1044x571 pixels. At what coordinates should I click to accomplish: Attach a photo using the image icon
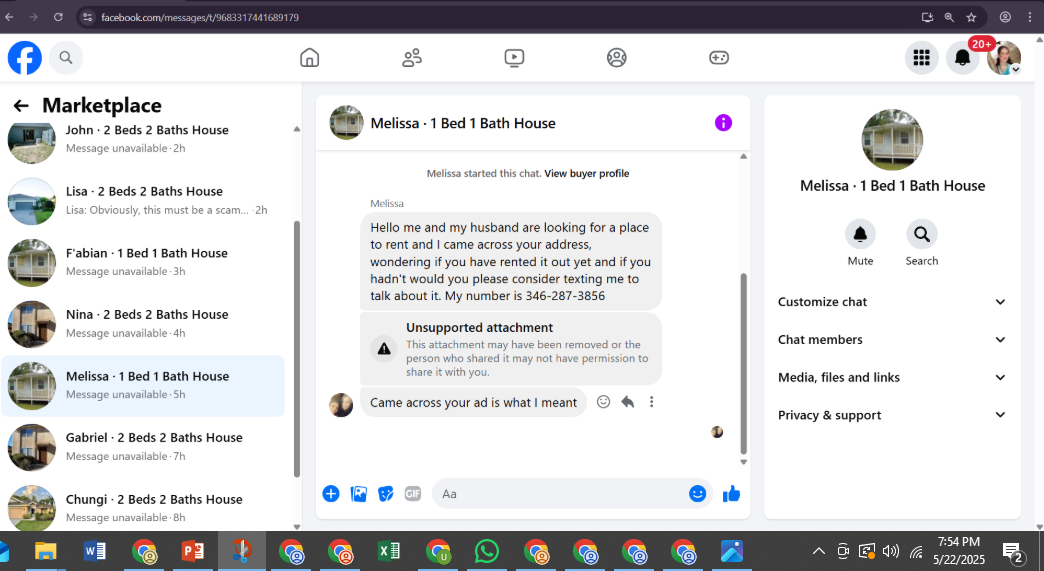click(x=359, y=494)
